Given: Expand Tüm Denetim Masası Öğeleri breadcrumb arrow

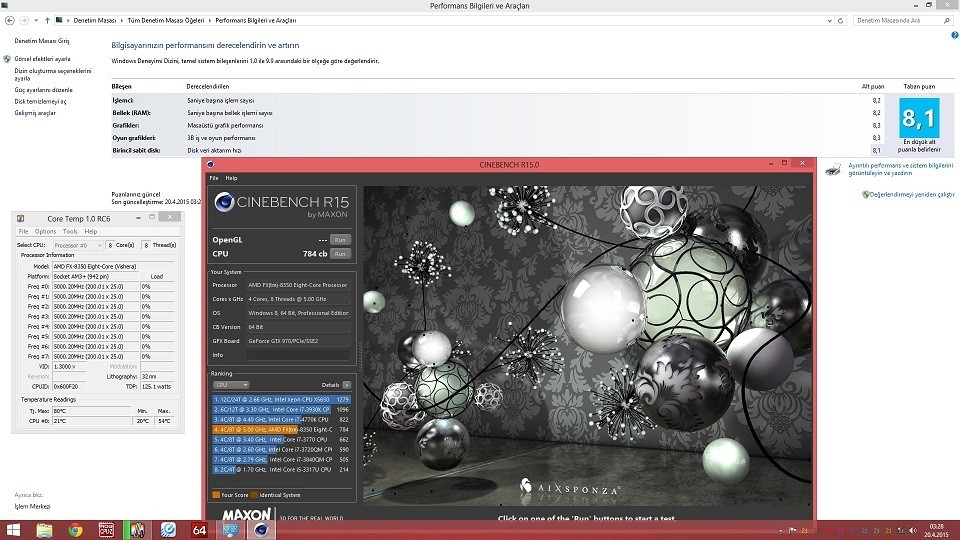Looking at the screenshot, I should (x=210, y=20).
